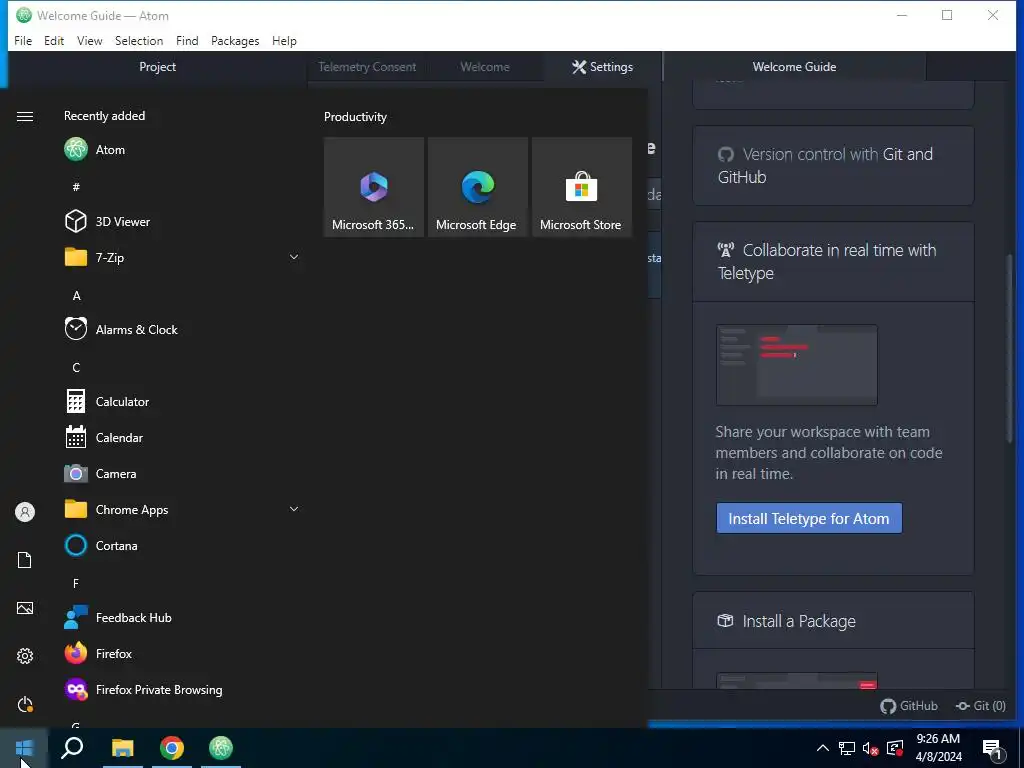
Task: Open GitHub panel from status bar
Action: point(909,705)
